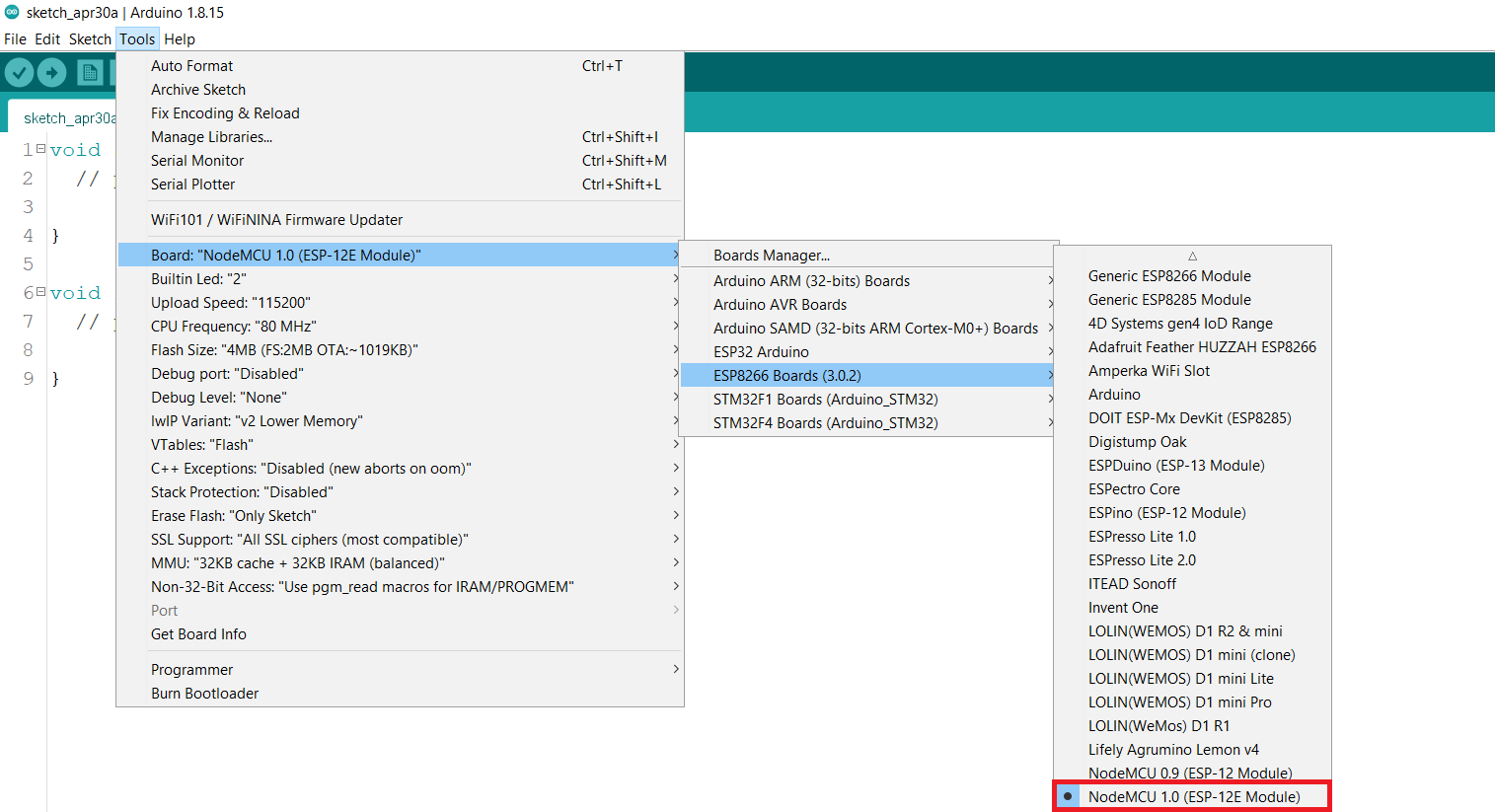
Task: Expand MMU: 32KB cache submenu
Action: [400, 563]
